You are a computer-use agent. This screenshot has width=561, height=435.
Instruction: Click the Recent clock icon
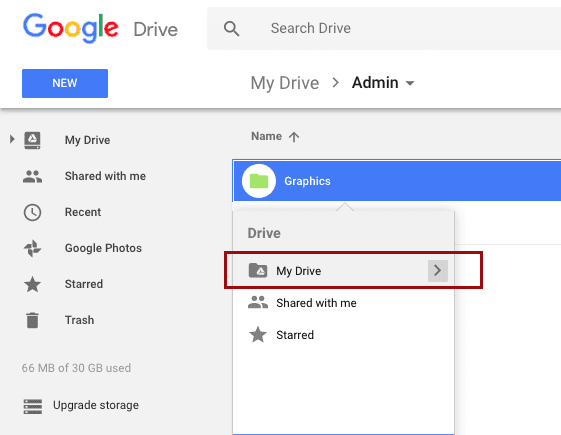33,212
